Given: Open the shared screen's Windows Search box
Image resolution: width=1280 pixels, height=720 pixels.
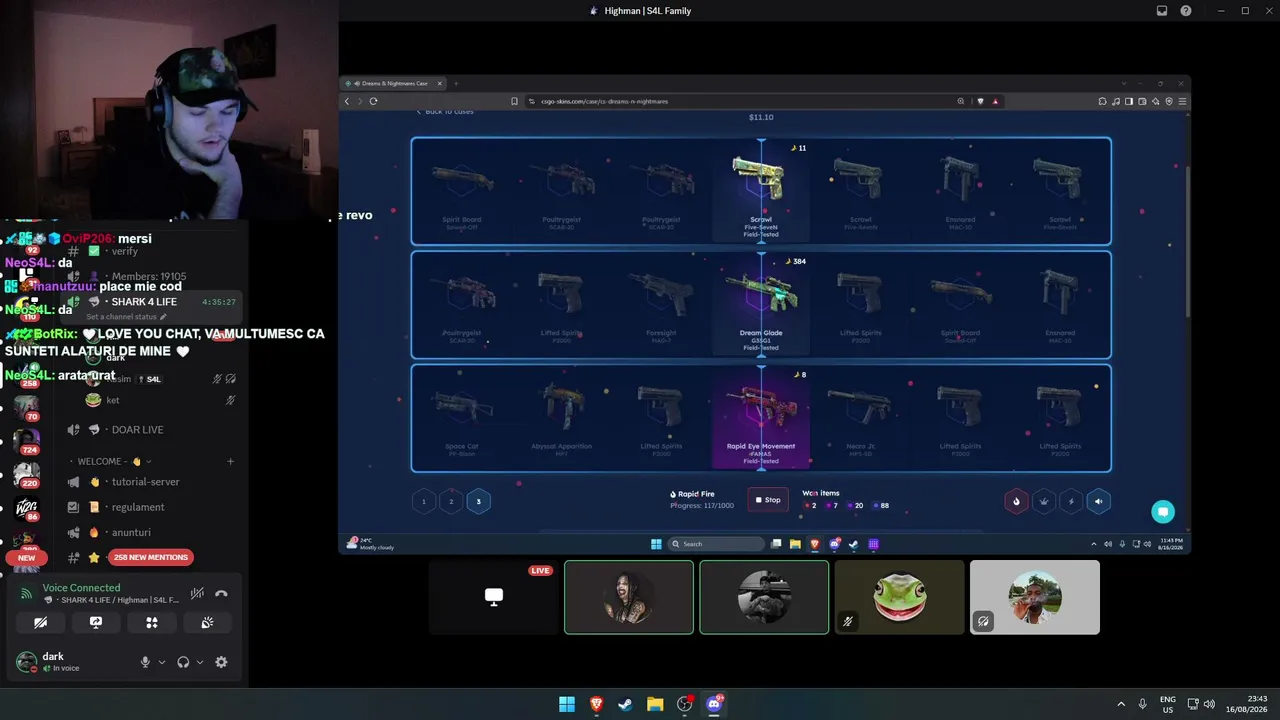Looking at the screenshot, I should click(x=717, y=544).
